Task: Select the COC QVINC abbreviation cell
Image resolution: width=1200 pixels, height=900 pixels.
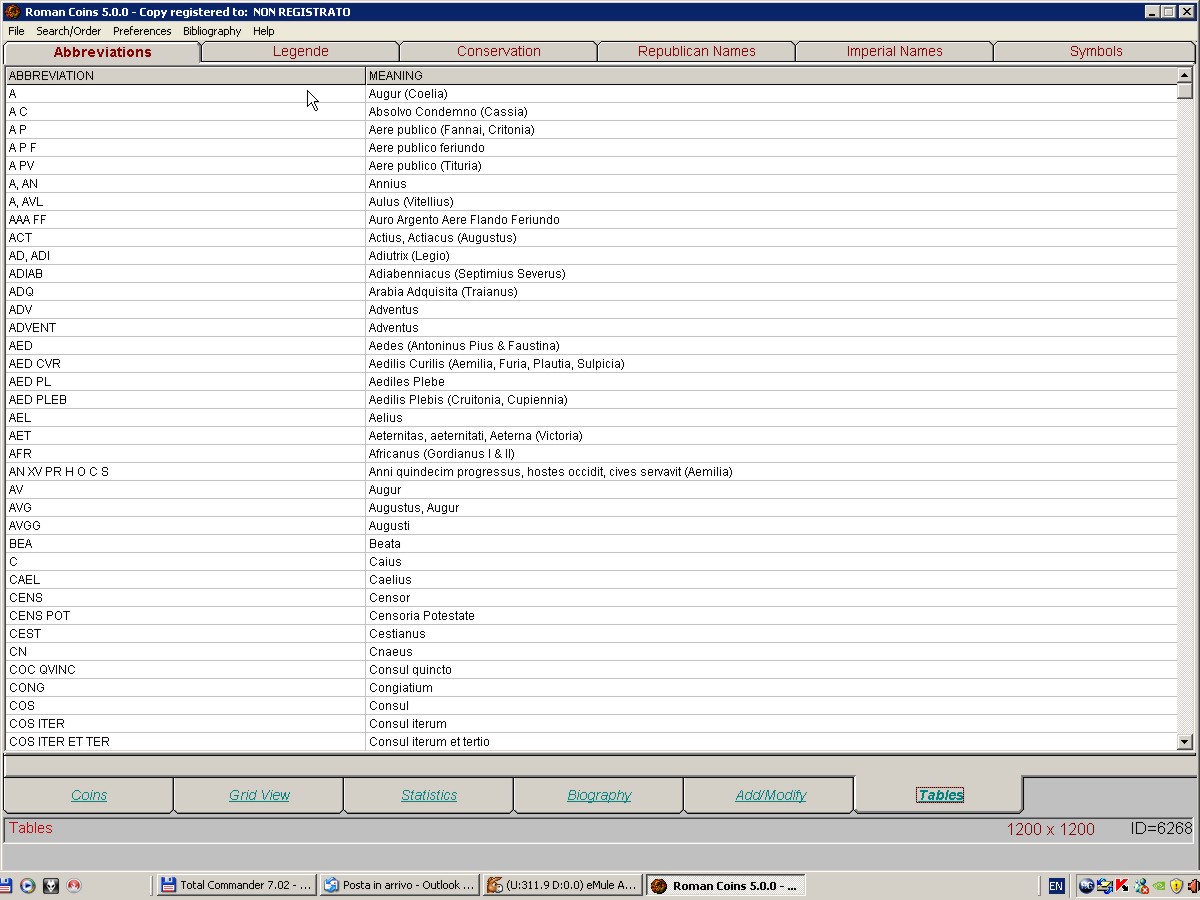Action: point(185,670)
